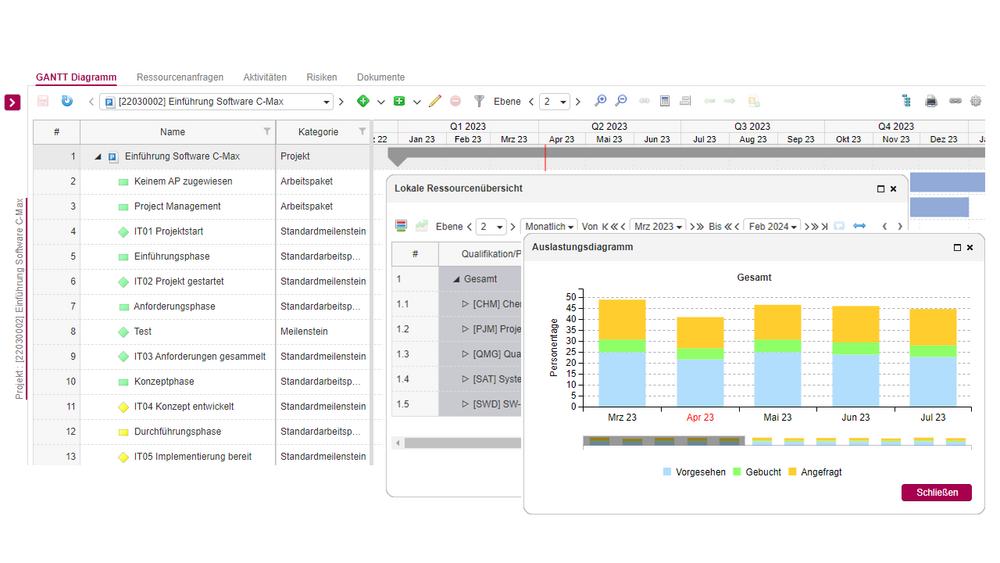This screenshot has width=1000, height=563.
Task: Toggle the Name column filter
Action: [267, 132]
